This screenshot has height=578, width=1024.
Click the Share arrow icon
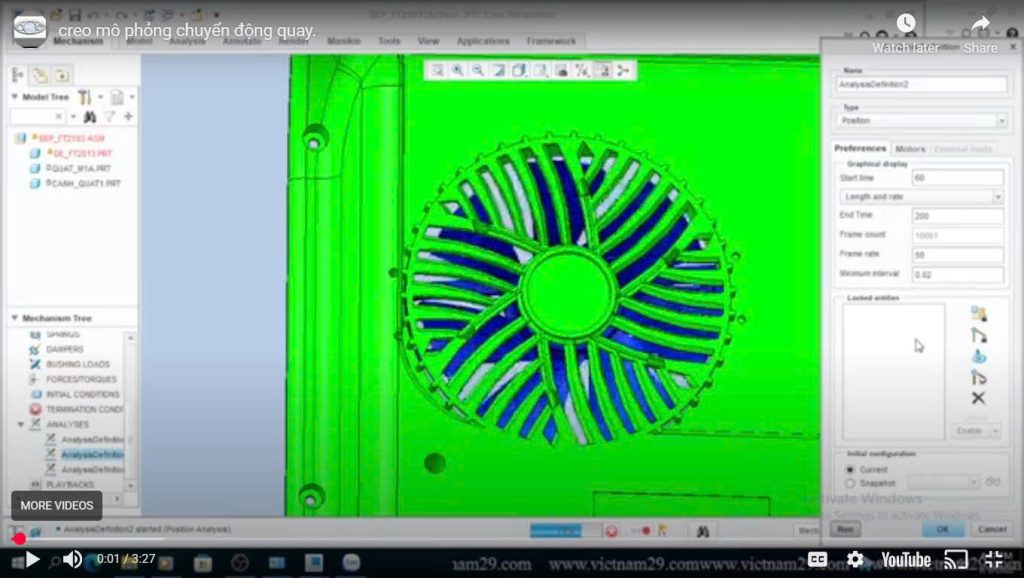(x=981, y=24)
